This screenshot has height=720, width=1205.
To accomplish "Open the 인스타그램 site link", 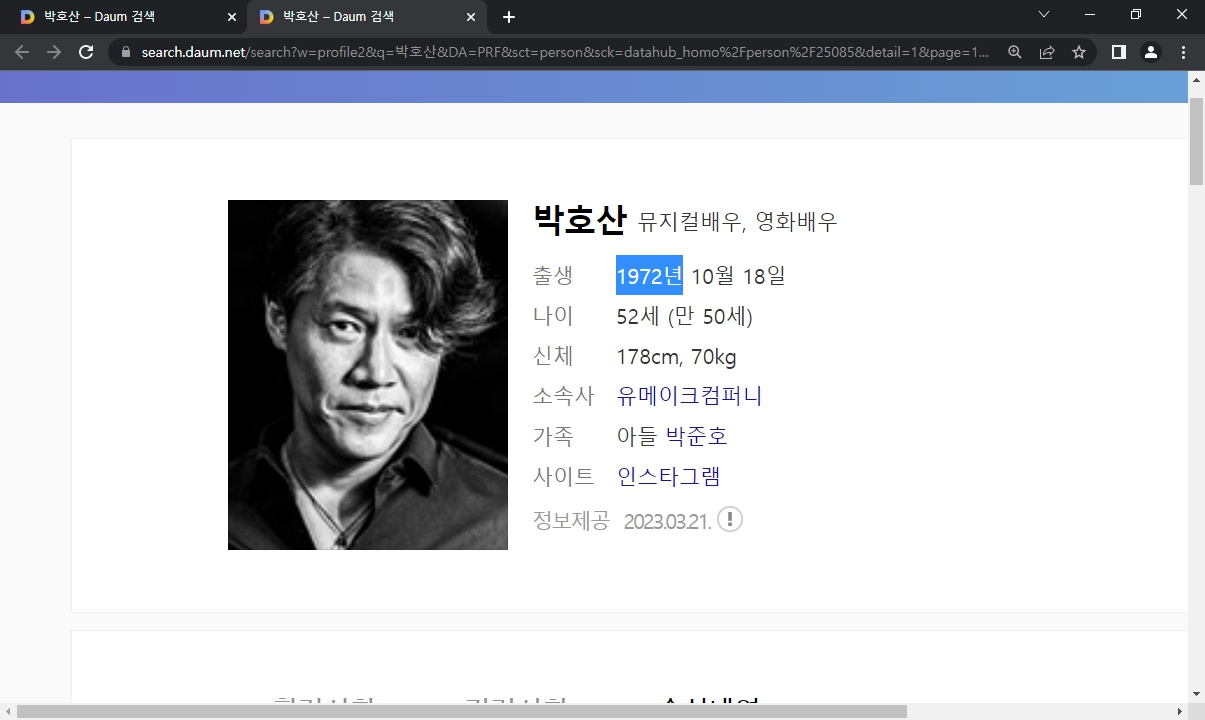I will click(669, 477).
